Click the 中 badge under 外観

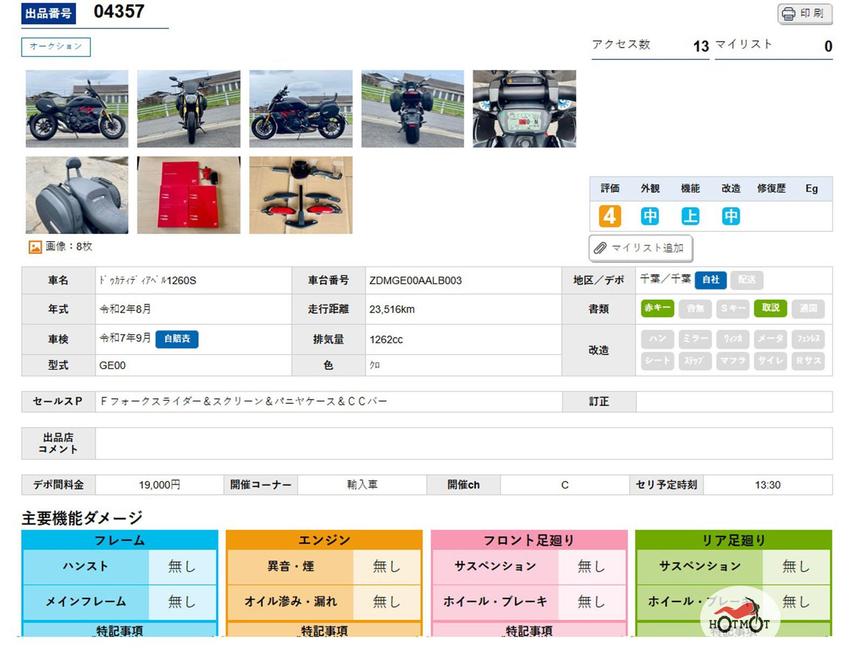(650, 216)
